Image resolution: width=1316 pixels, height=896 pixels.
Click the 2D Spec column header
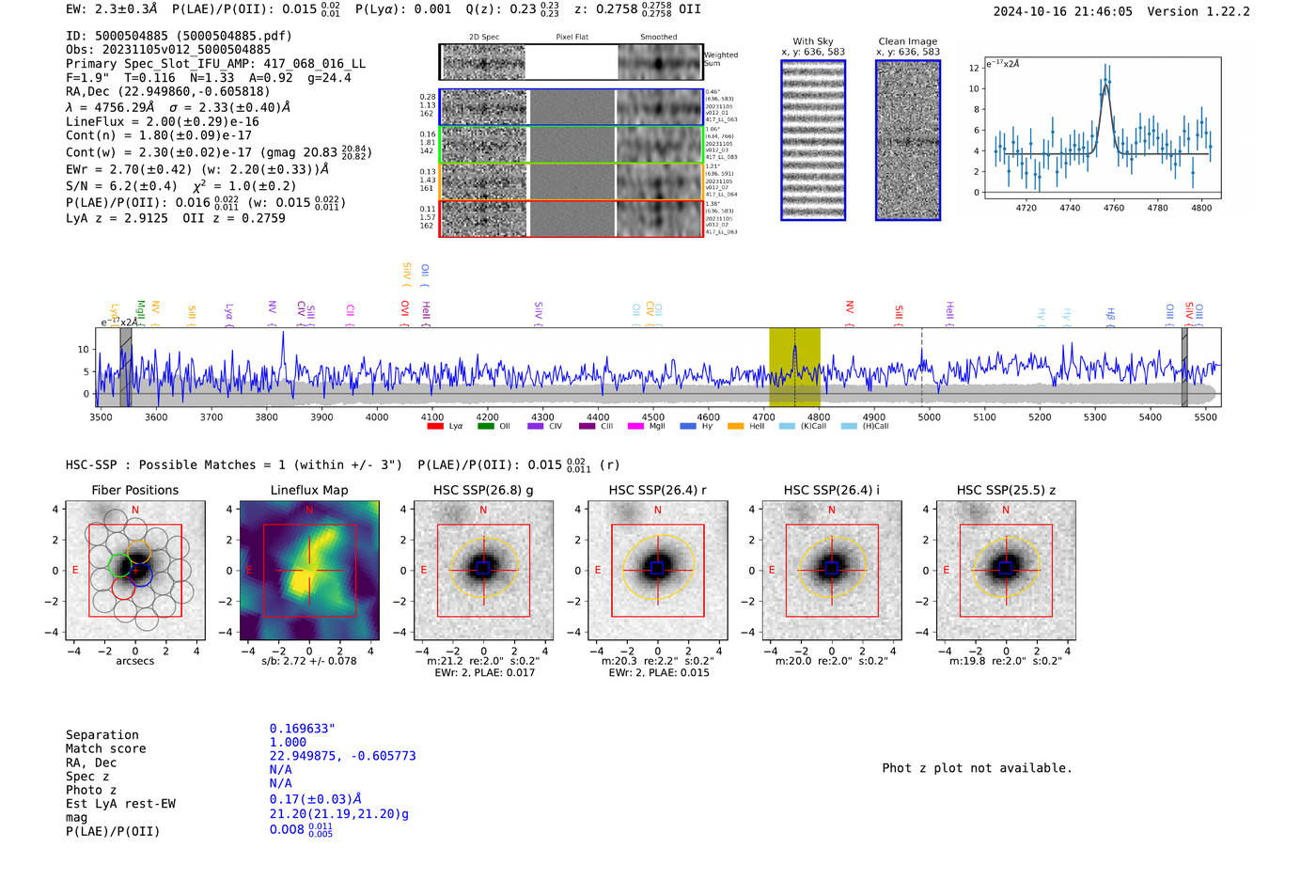[484, 38]
